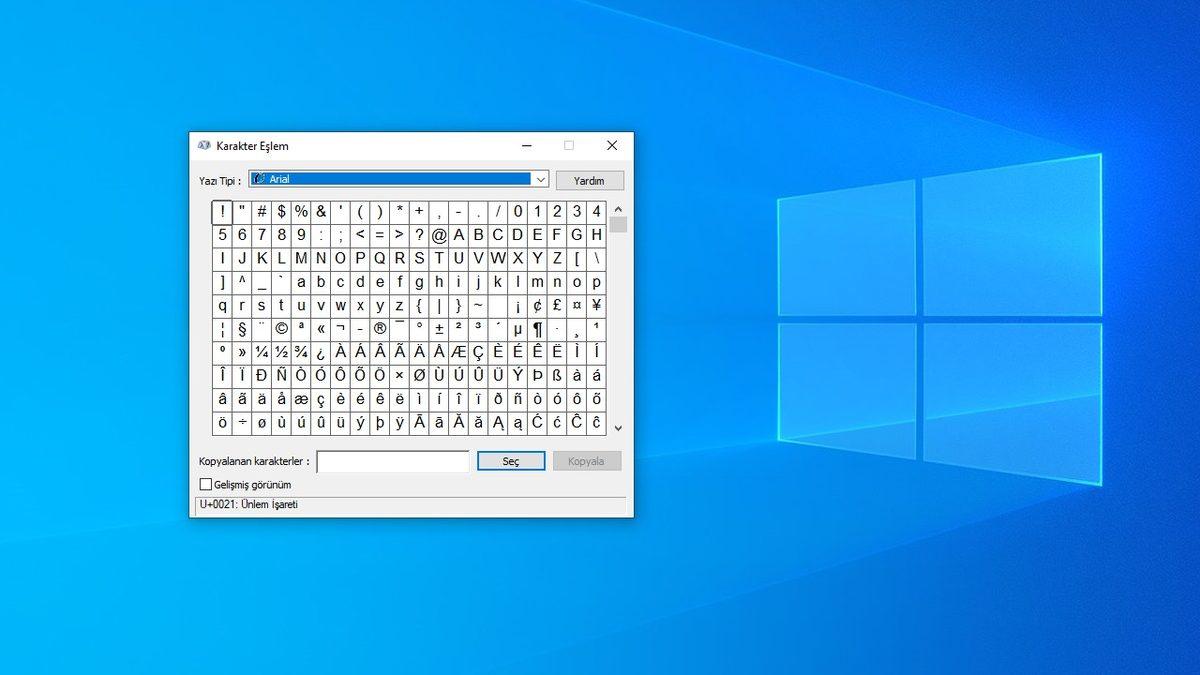Image resolution: width=1200 pixels, height=675 pixels.
Task: Click the Character Map icon in the title bar
Action: click(203, 145)
